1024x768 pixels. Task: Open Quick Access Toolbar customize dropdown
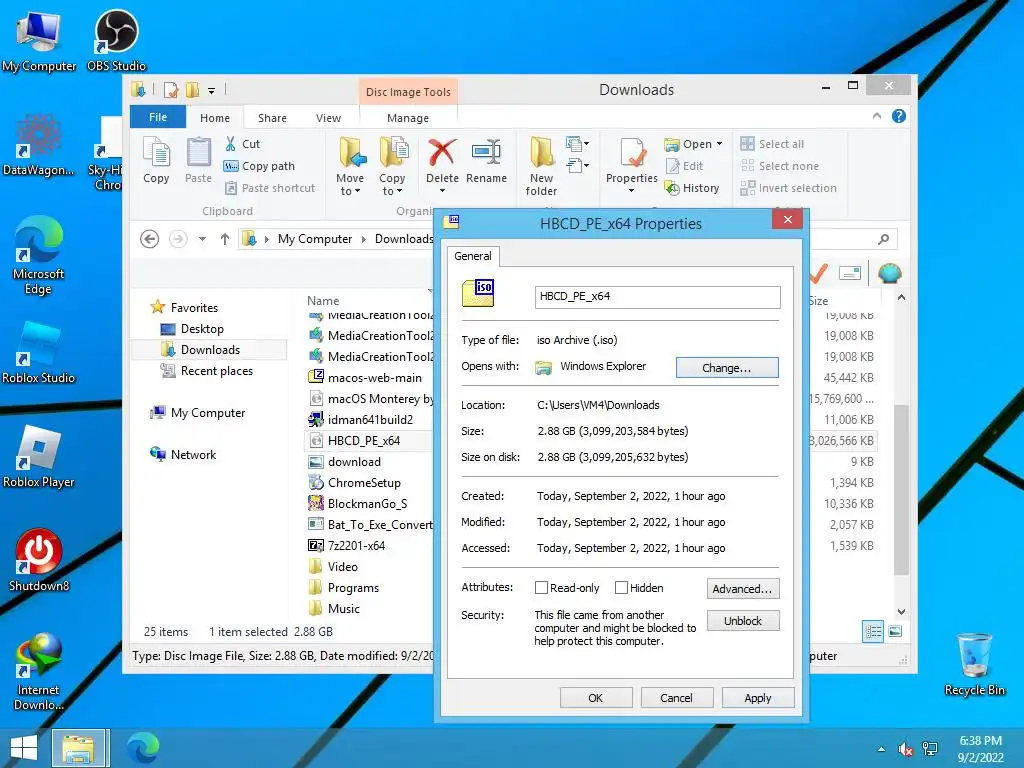pyautogui.click(x=212, y=90)
